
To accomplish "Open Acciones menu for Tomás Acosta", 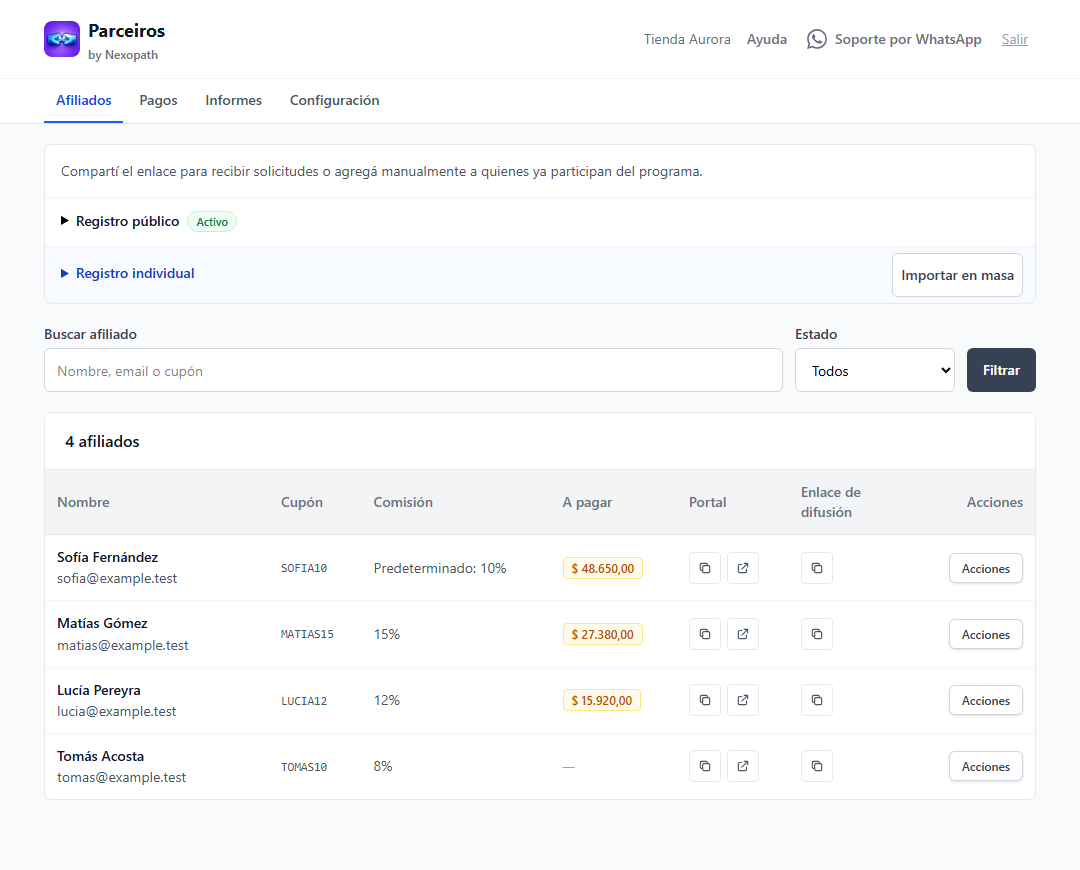I will [986, 767].
